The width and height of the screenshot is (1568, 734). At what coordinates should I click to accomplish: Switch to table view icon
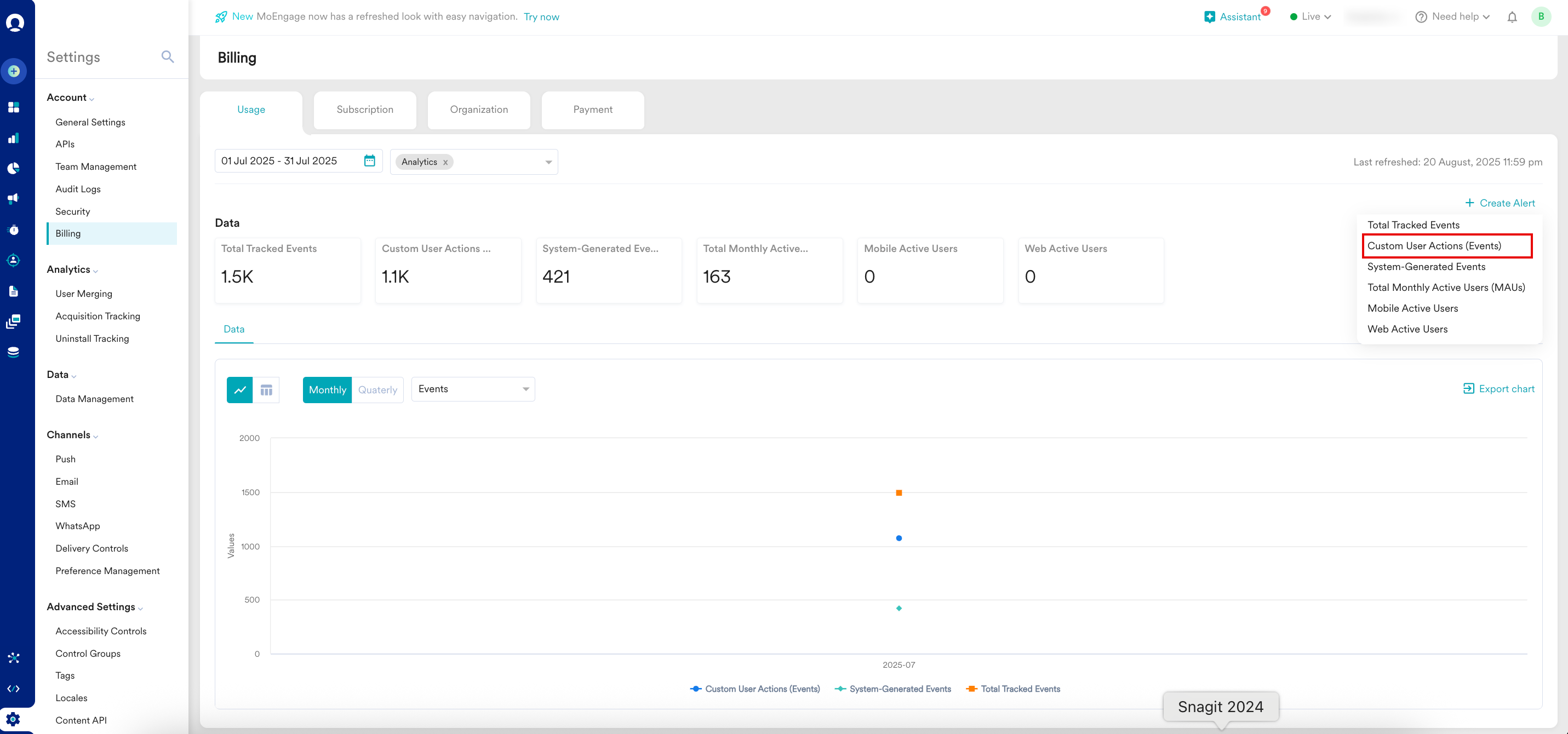coord(266,389)
